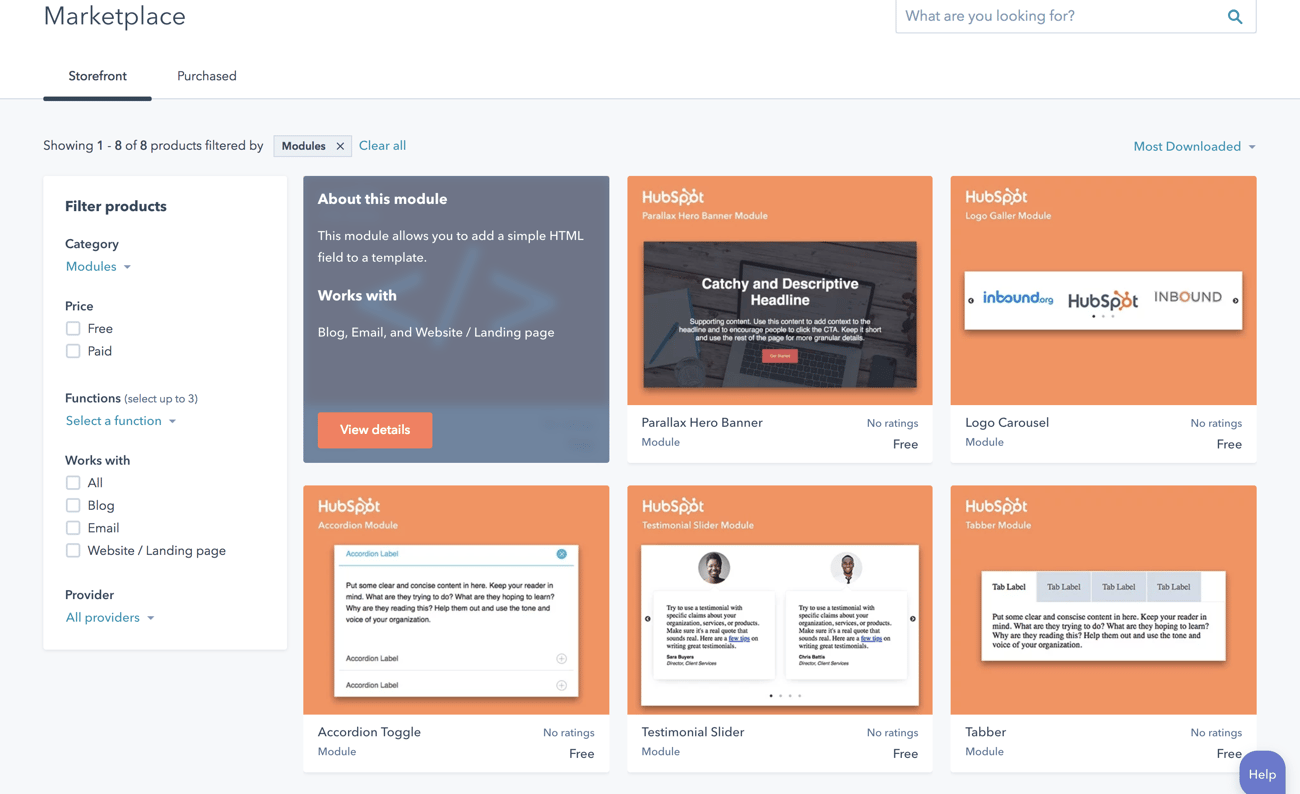Remove the Modules filter chip
The height and width of the screenshot is (794, 1300).
(340, 146)
